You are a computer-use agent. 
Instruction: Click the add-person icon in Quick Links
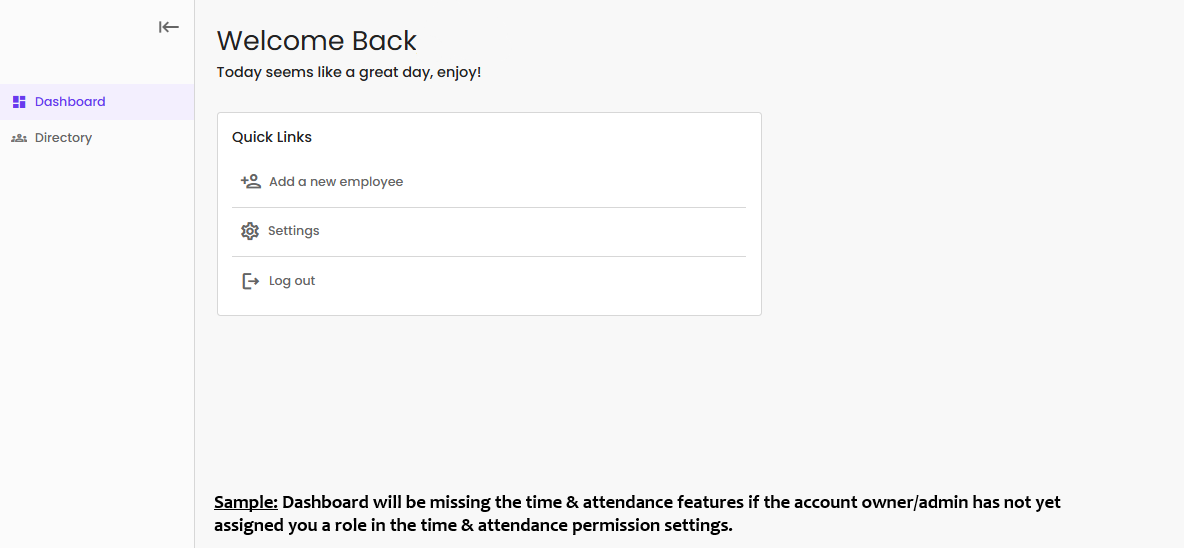(x=250, y=182)
